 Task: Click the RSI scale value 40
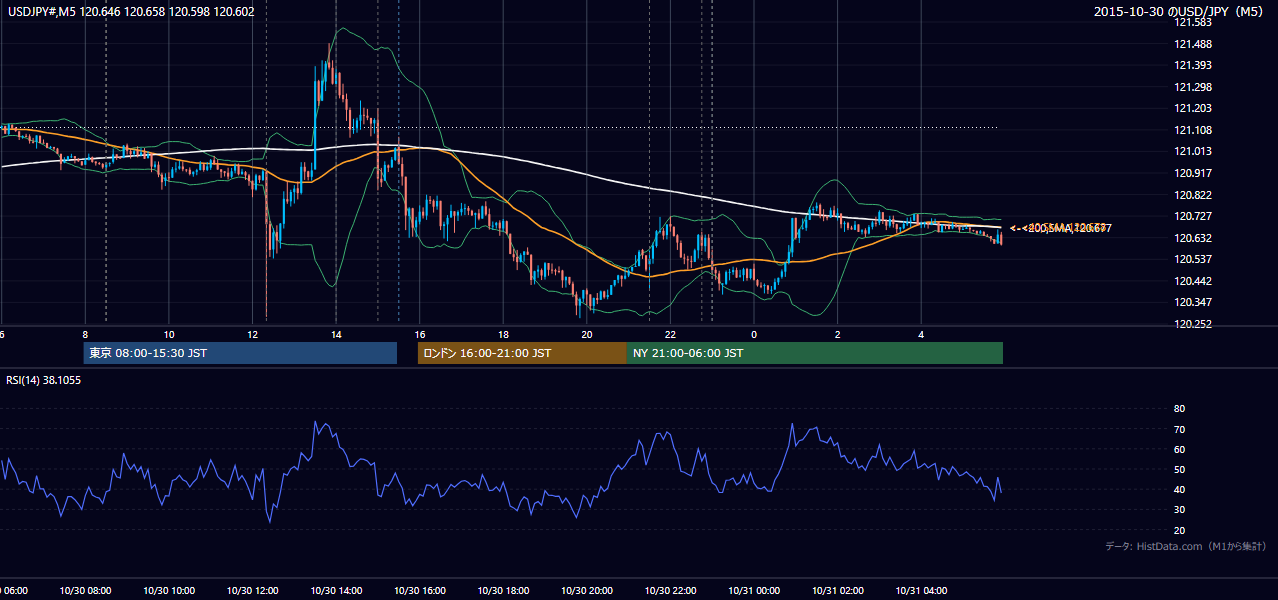click(1179, 489)
